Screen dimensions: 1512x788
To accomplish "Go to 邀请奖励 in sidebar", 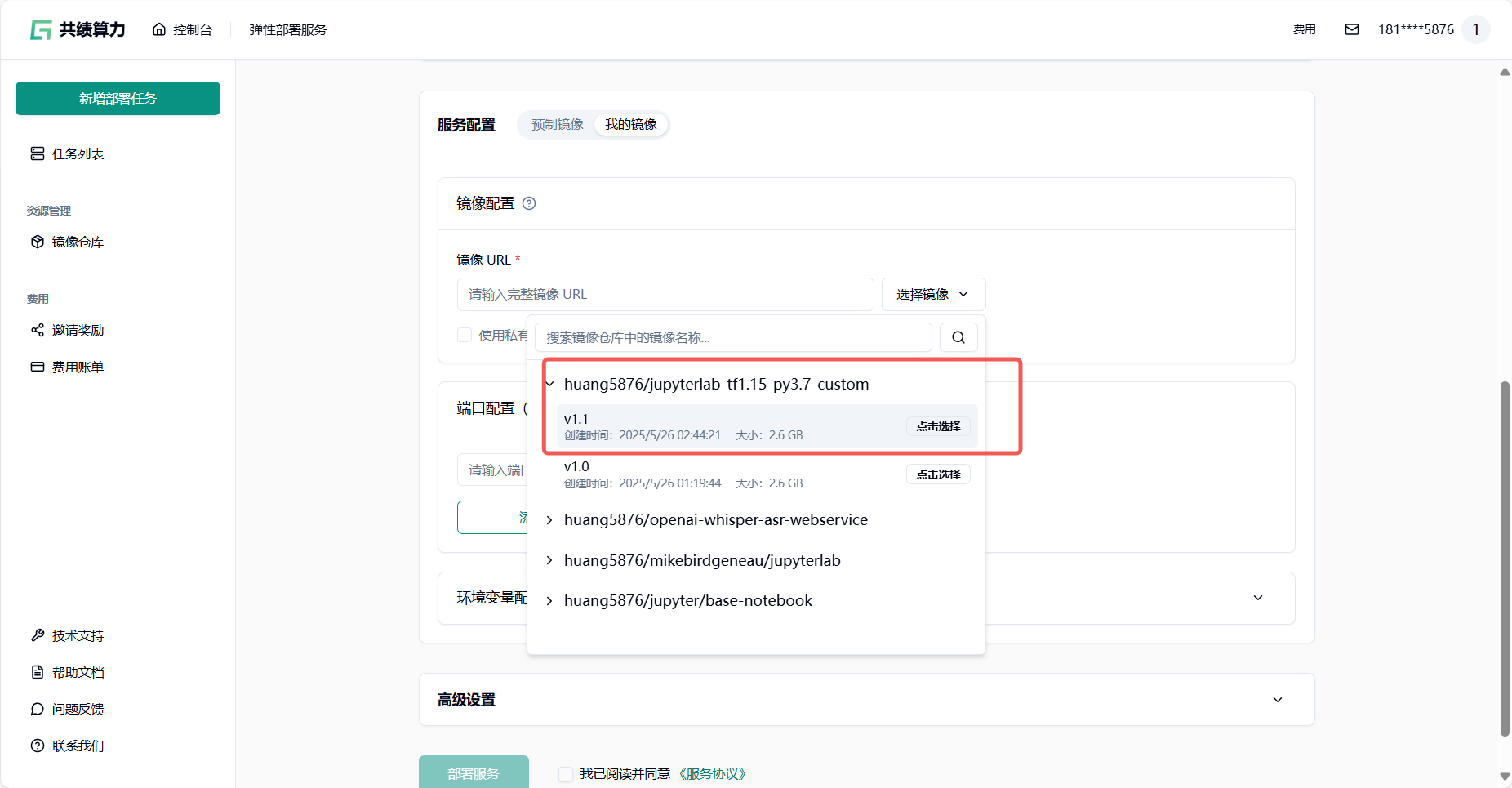I will [x=78, y=330].
